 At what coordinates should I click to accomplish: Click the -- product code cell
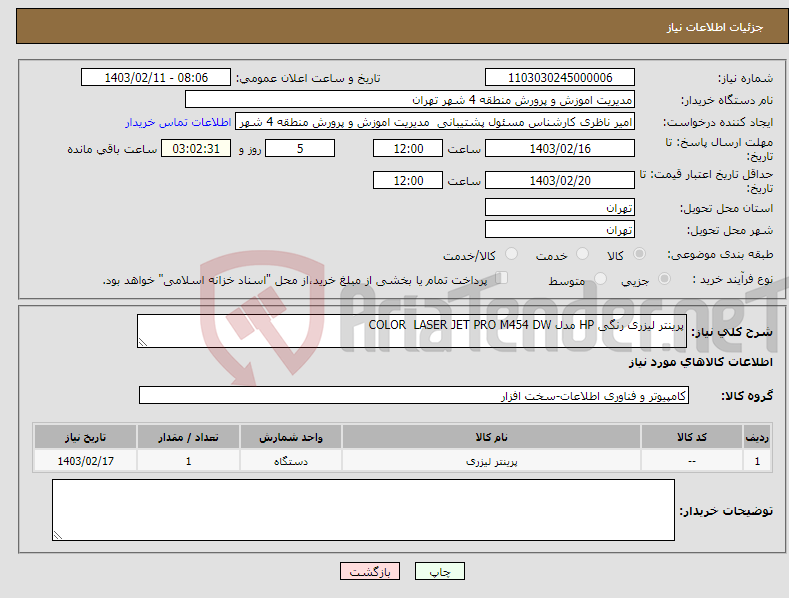click(x=692, y=461)
